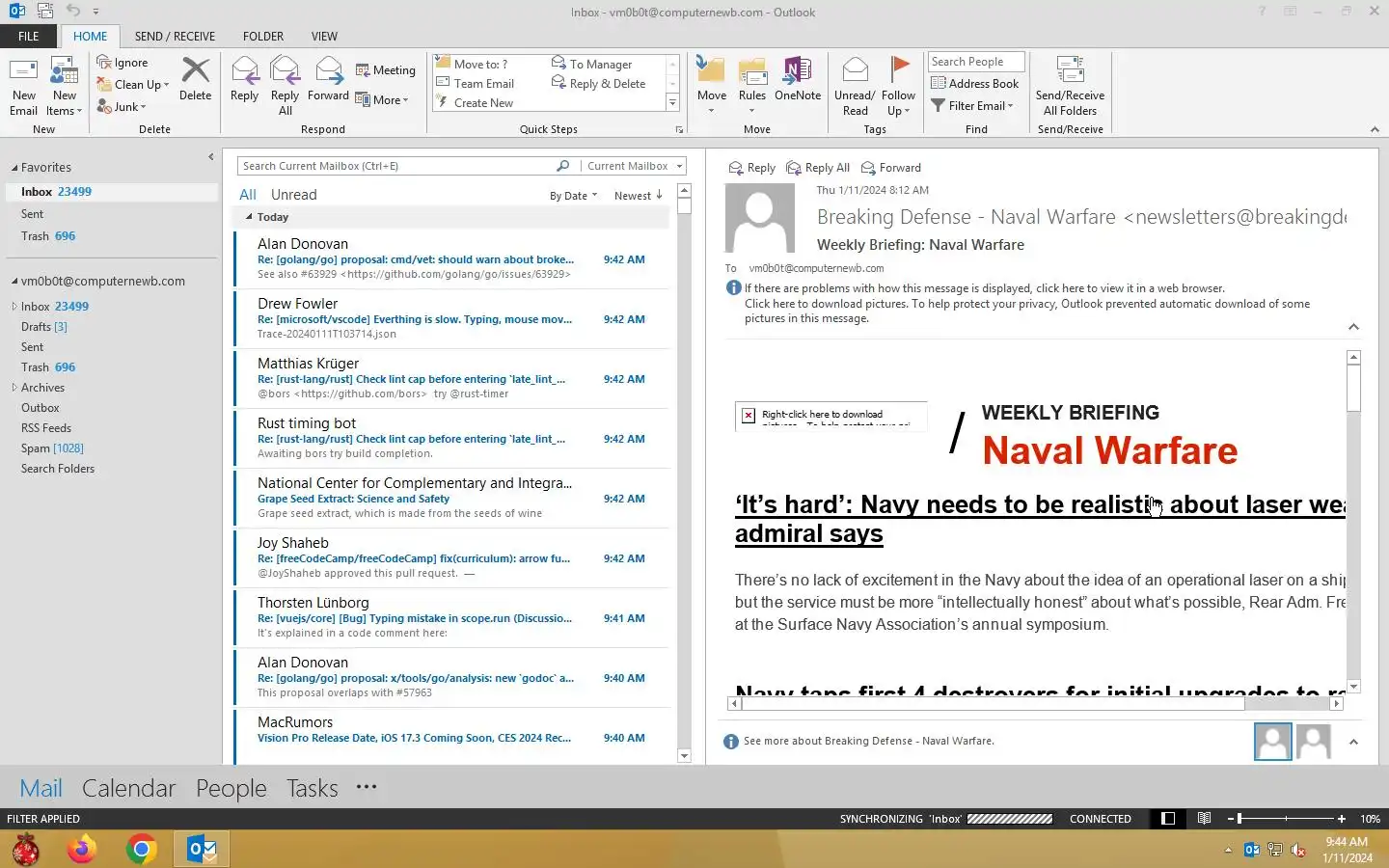This screenshot has width=1389, height=868.
Task: Collapse the ribbon with the arrow
Action: pyautogui.click(x=1375, y=129)
